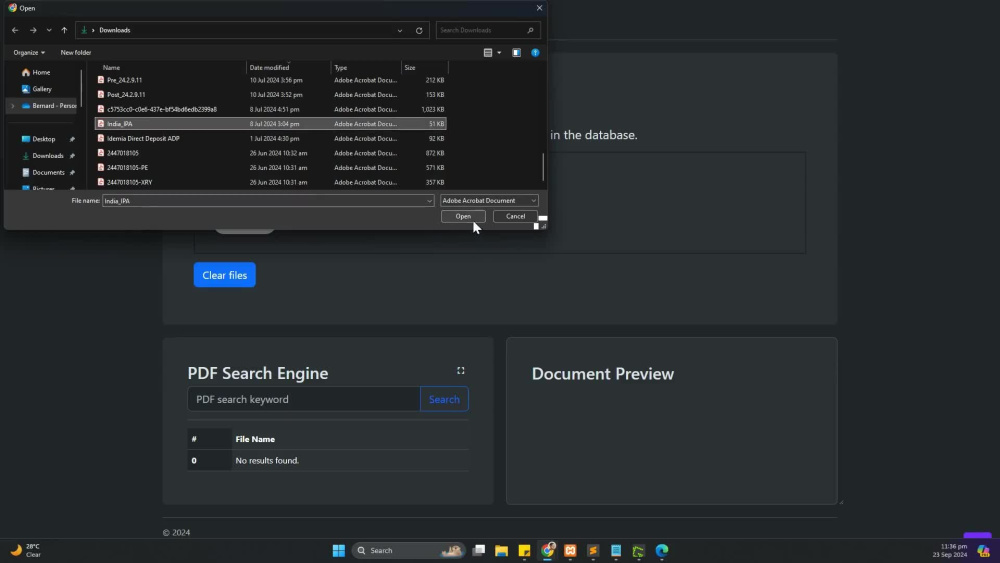
Task: Click the PDF search keyword input field
Action: (x=304, y=399)
